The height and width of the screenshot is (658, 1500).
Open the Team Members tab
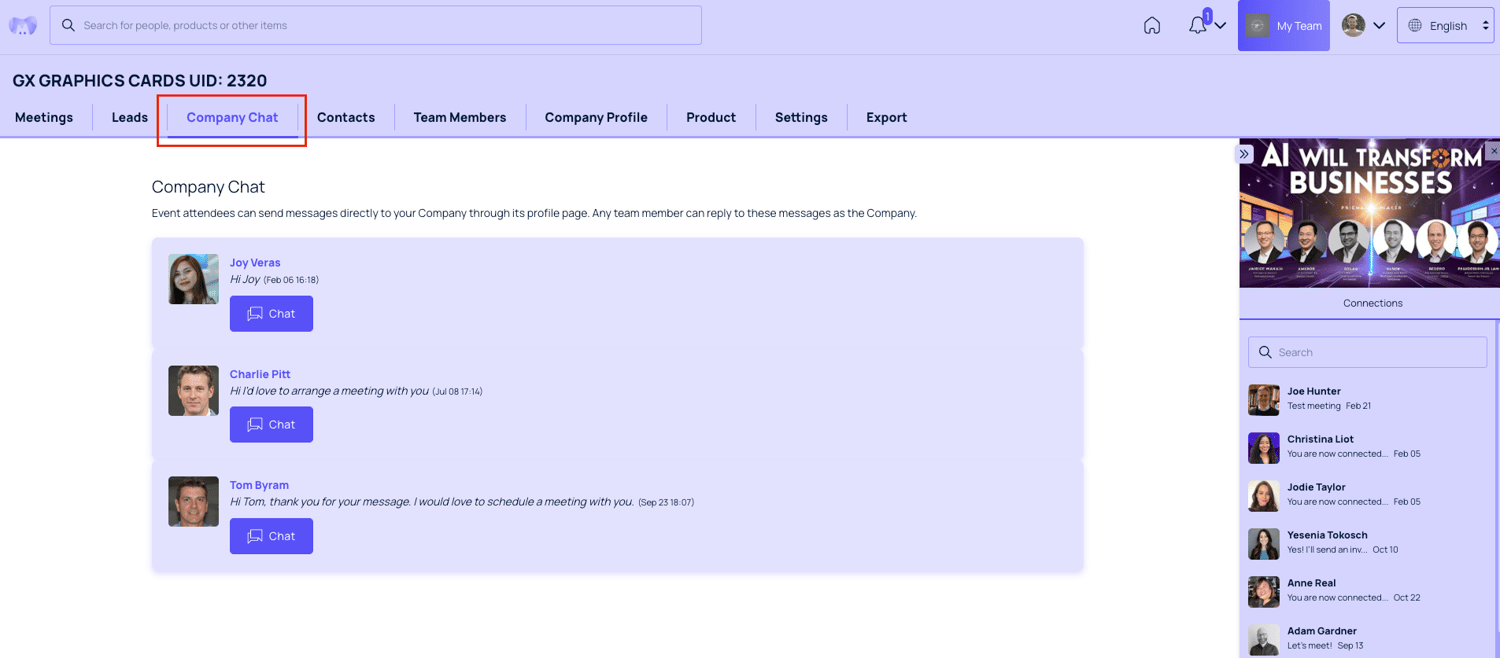click(460, 117)
